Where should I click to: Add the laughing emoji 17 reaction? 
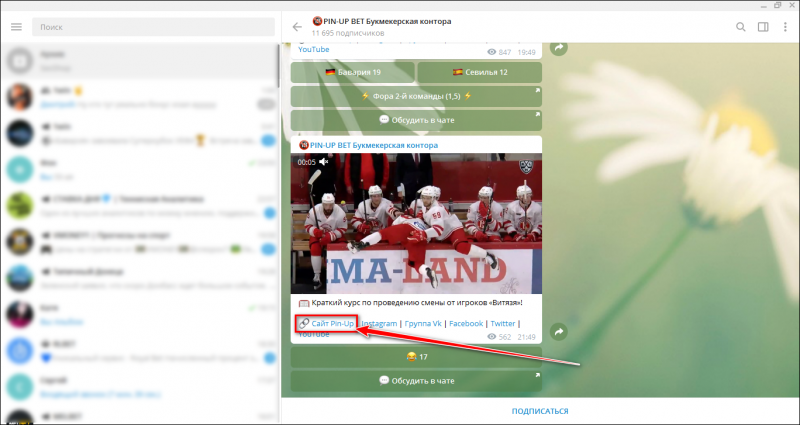point(416,357)
